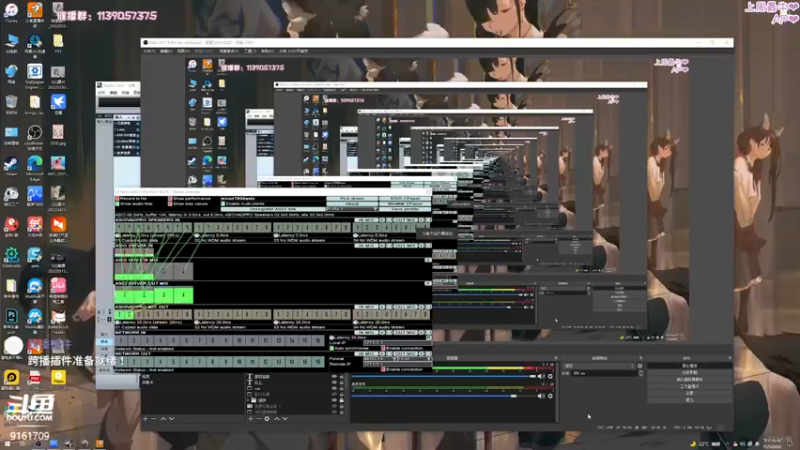The image size is (800, 450).
Task: Select the Wallpaper Engine desktop icon
Action: click(x=35, y=72)
